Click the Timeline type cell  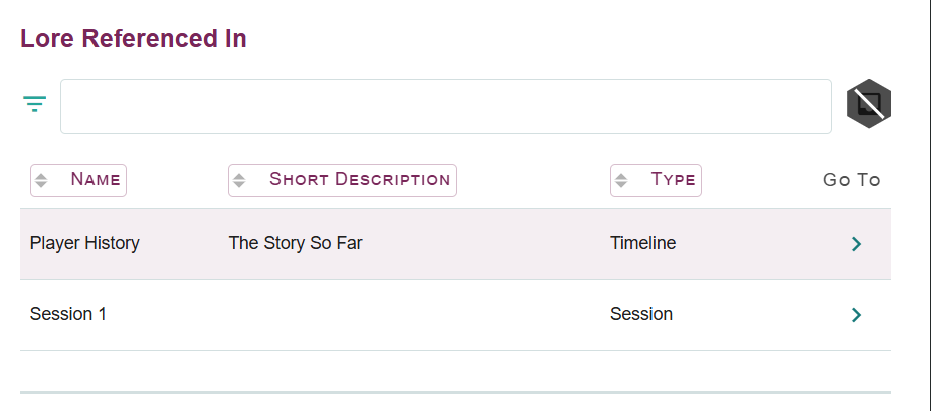(x=643, y=243)
